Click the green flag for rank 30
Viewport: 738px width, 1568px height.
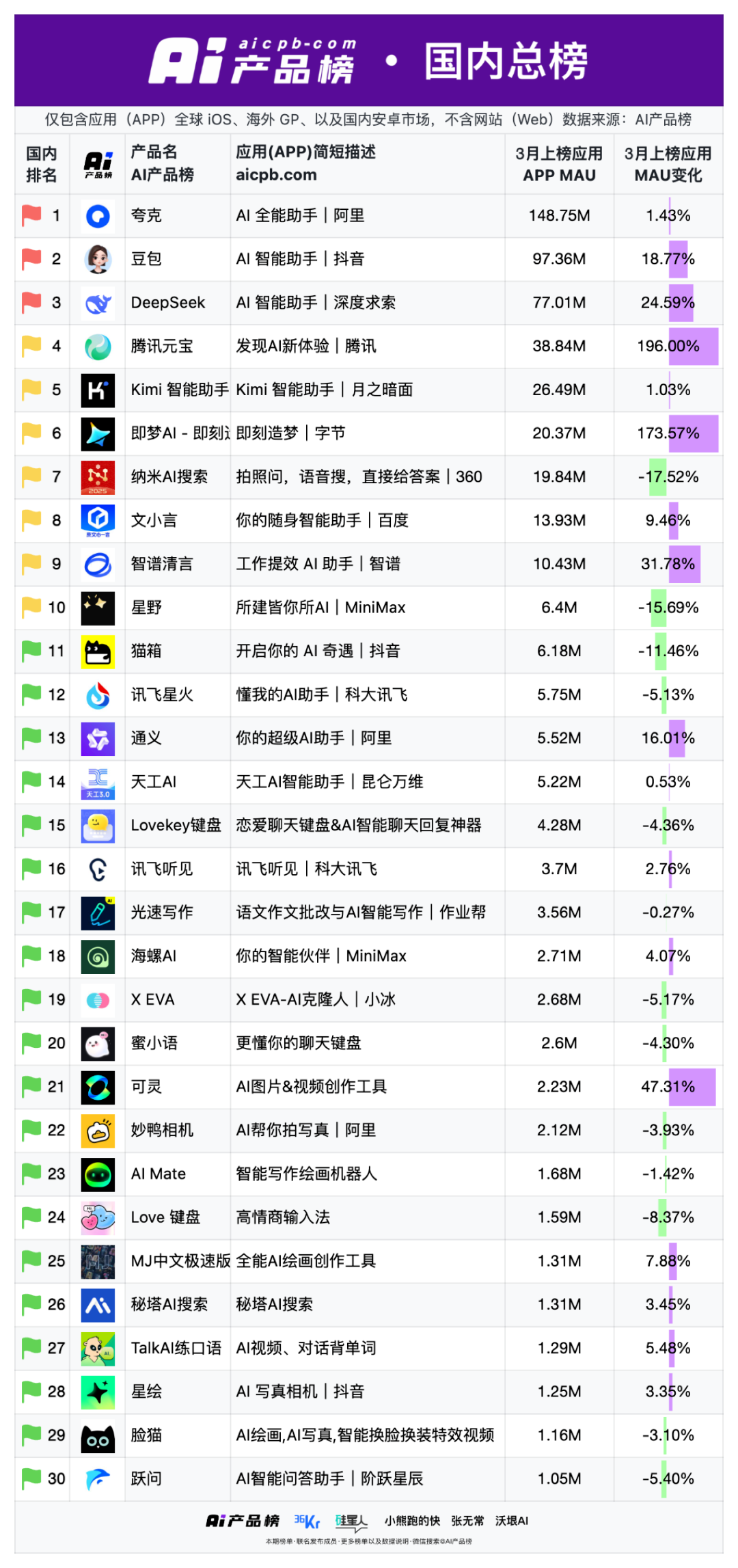point(31,1478)
